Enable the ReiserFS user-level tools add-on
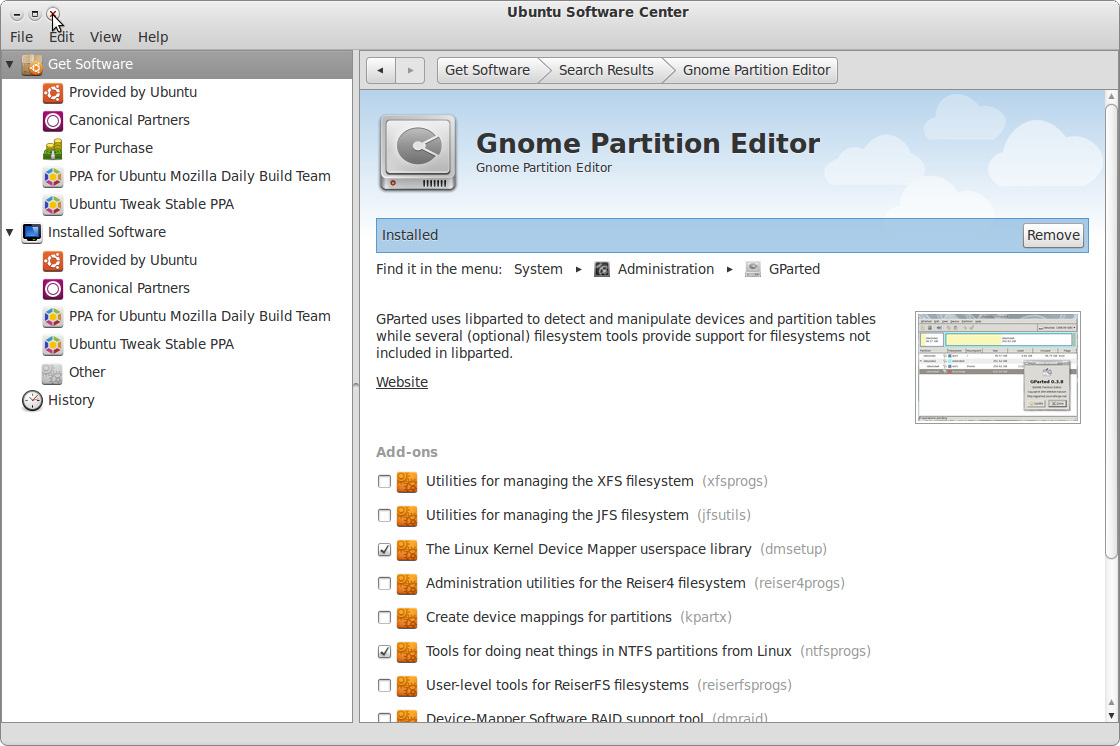The height and width of the screenshot is (746, 1120). (384, 685)
